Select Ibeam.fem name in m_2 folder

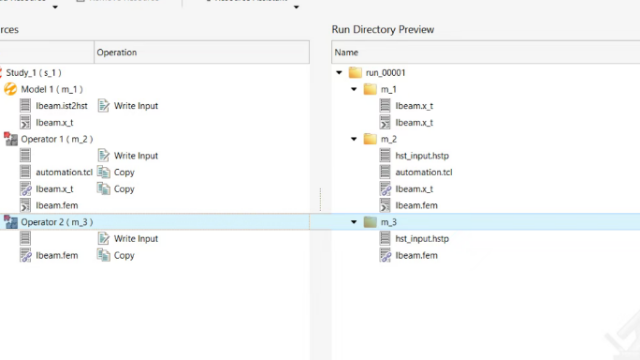pos(416,206)
